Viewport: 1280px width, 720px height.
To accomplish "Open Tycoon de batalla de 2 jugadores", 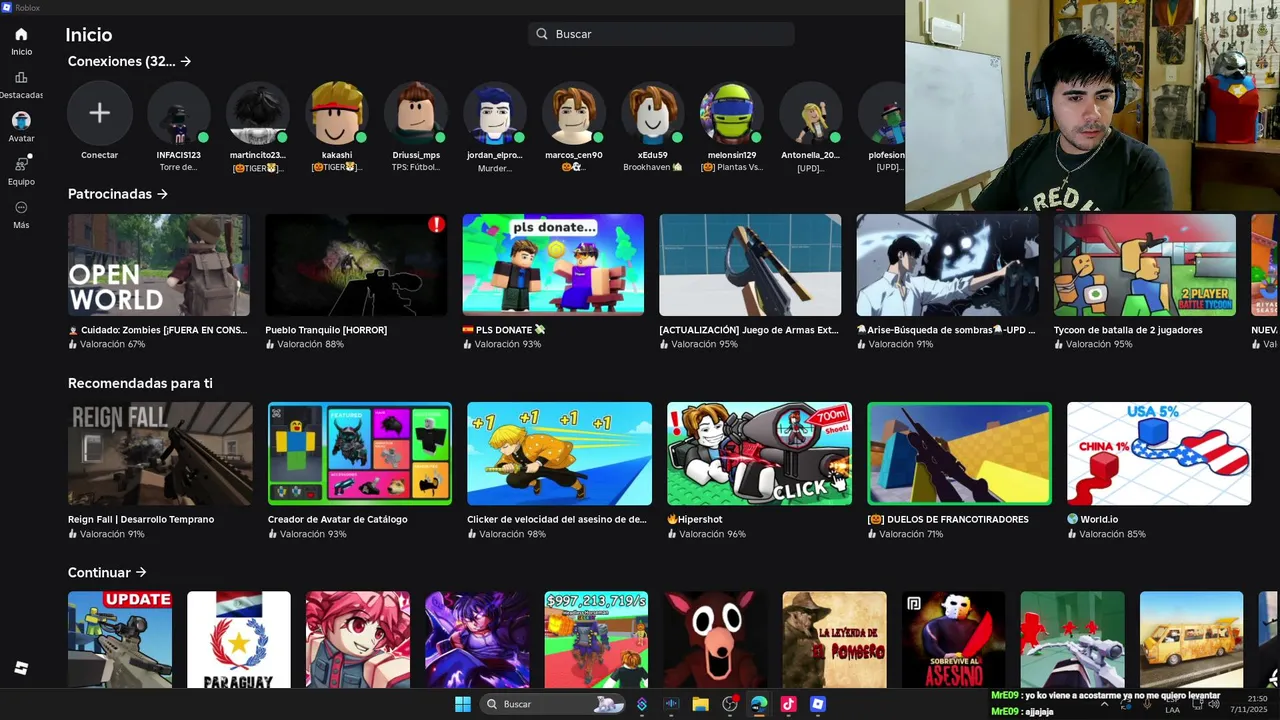I will pos(1144,265).
